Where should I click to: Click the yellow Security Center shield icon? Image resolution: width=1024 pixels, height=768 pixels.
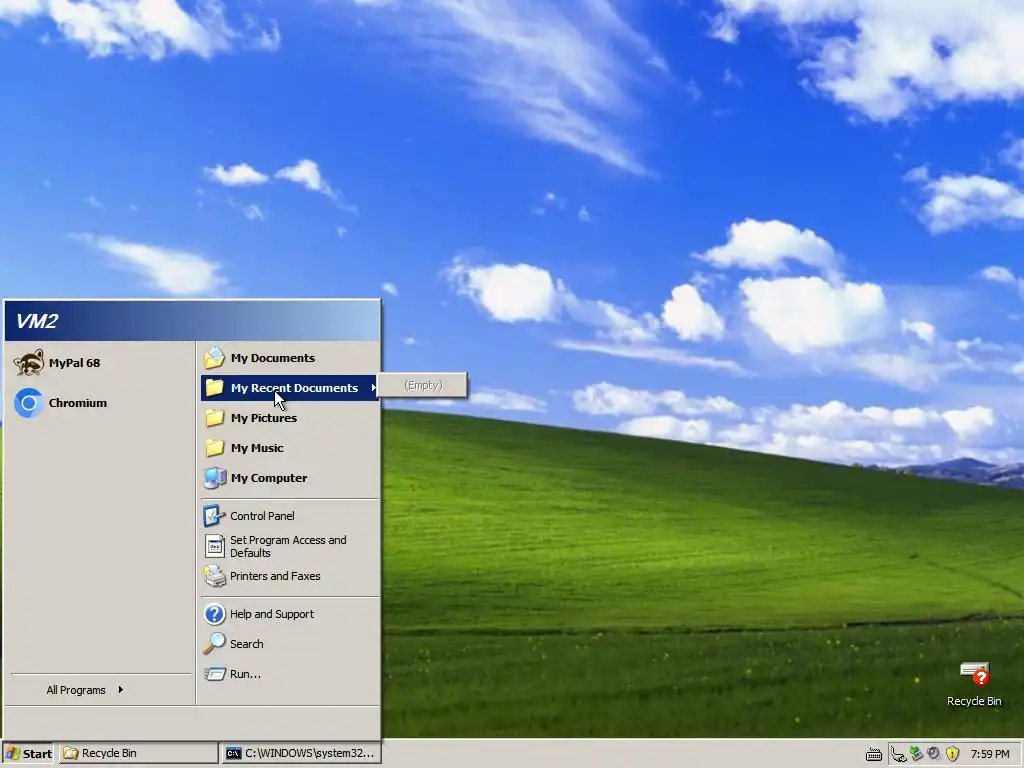(952, 754)
